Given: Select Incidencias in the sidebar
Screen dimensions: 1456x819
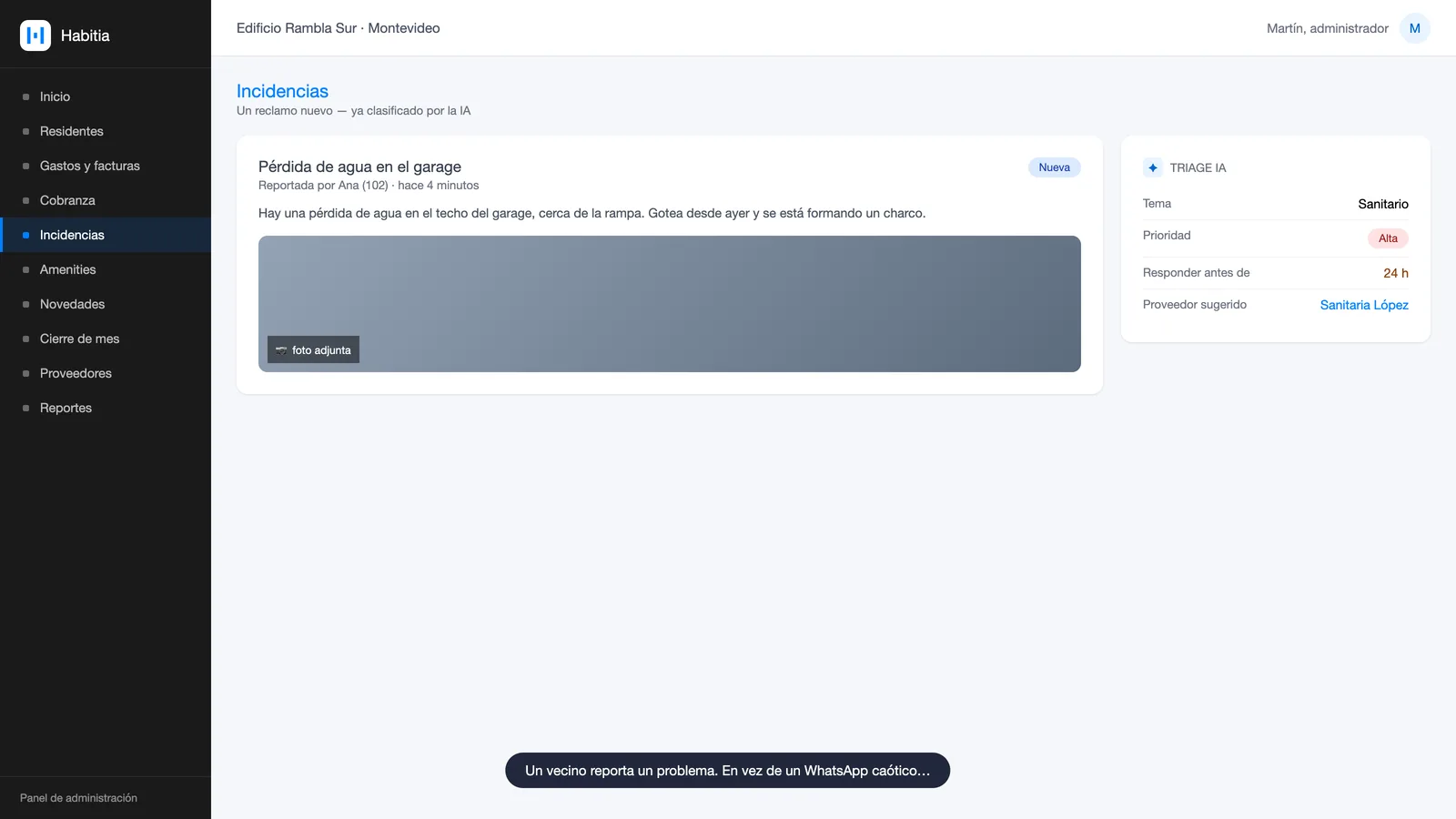Looking at the screenshot, I should click(x=106, y=235).
